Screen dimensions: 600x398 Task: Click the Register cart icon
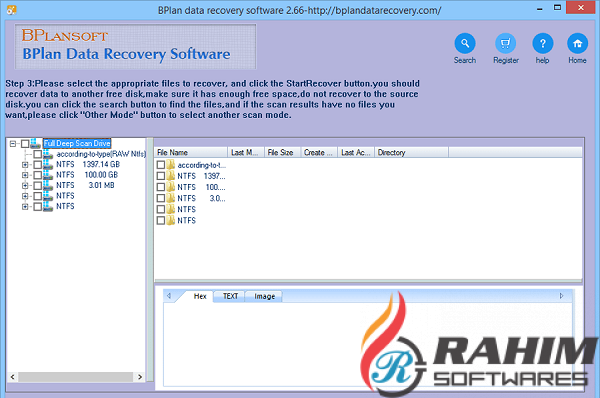click(x=505, y=43)
